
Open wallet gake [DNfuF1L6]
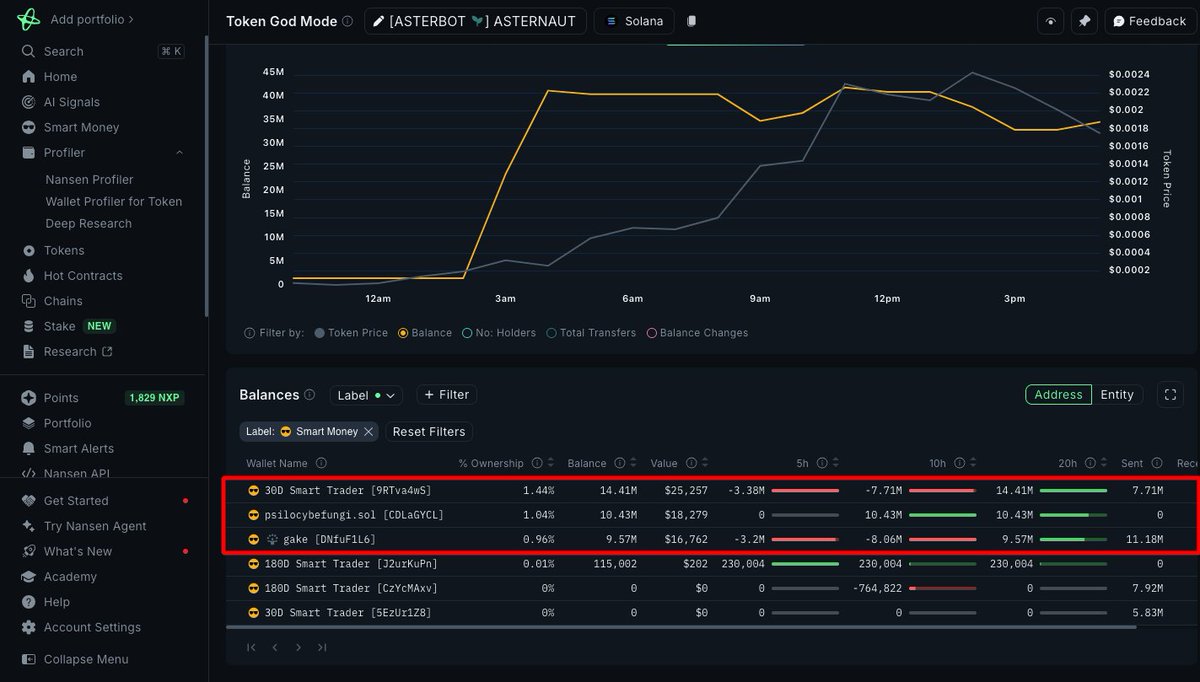pyautogui.click(x=329, y=540)
